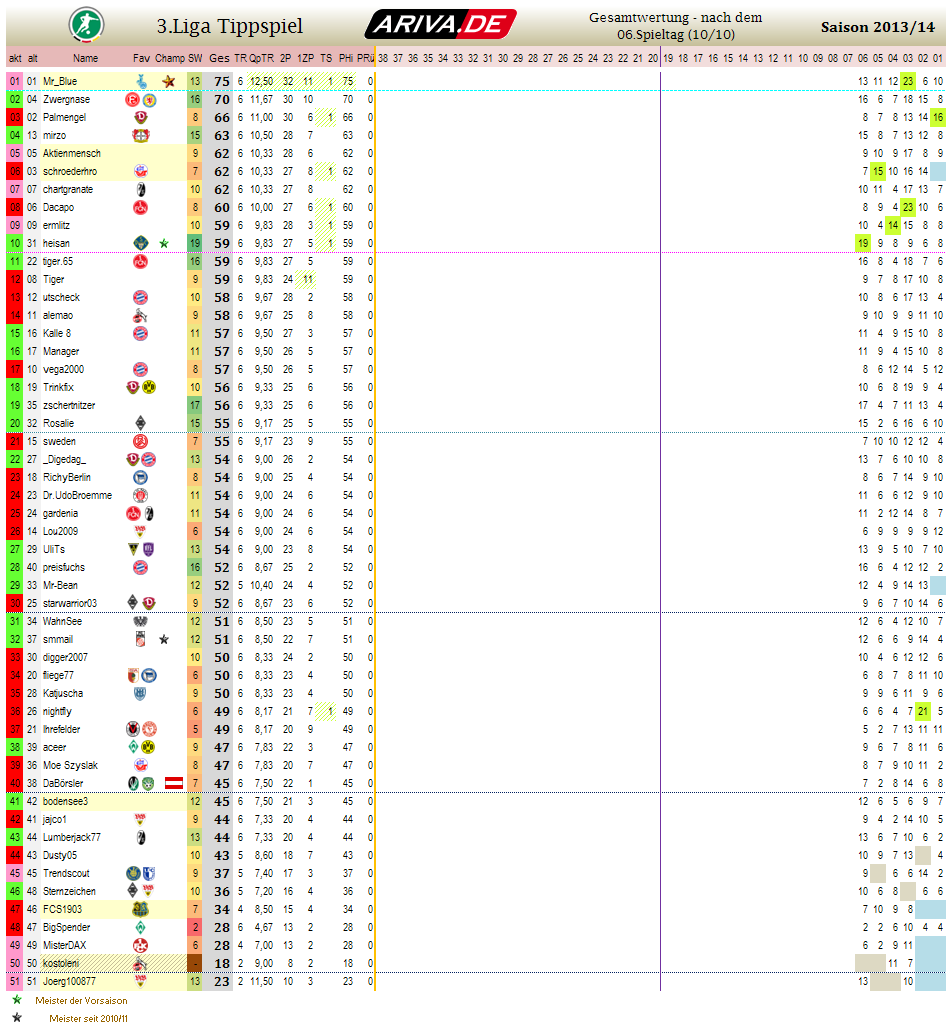Click Dacapo's red FCN club crest
The height and width of the screenshot is (1027, 952).
pyautogui.click(x=141, y=207)
